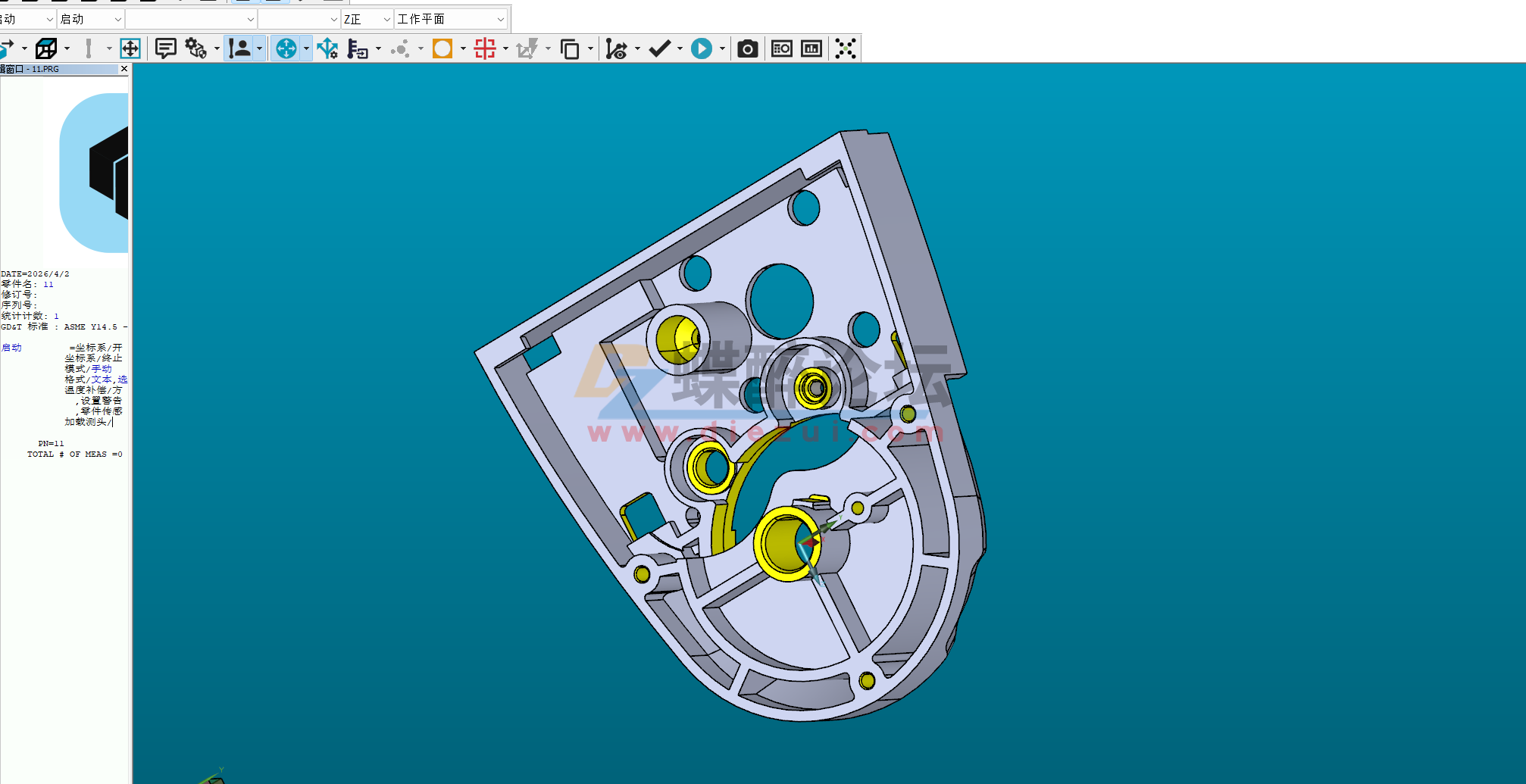
Task: Open the camera capture image tool
Action: click(x=747, y=48)
